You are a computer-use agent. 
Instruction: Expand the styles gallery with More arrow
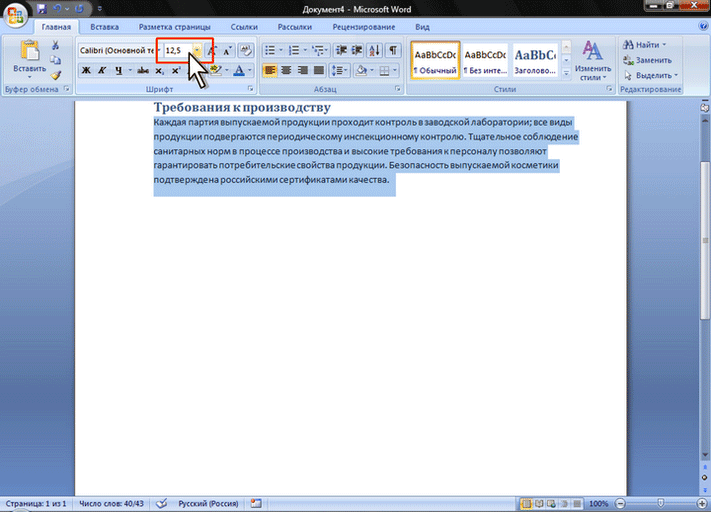tap(566, 73)
